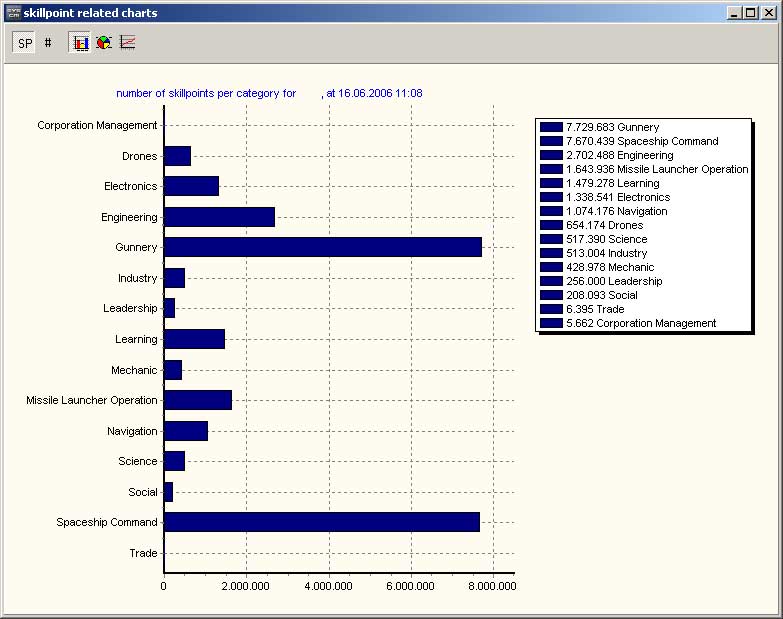Click the Gunnery axis label
This screenshot has height=619, width=783.
coord(136,247)
